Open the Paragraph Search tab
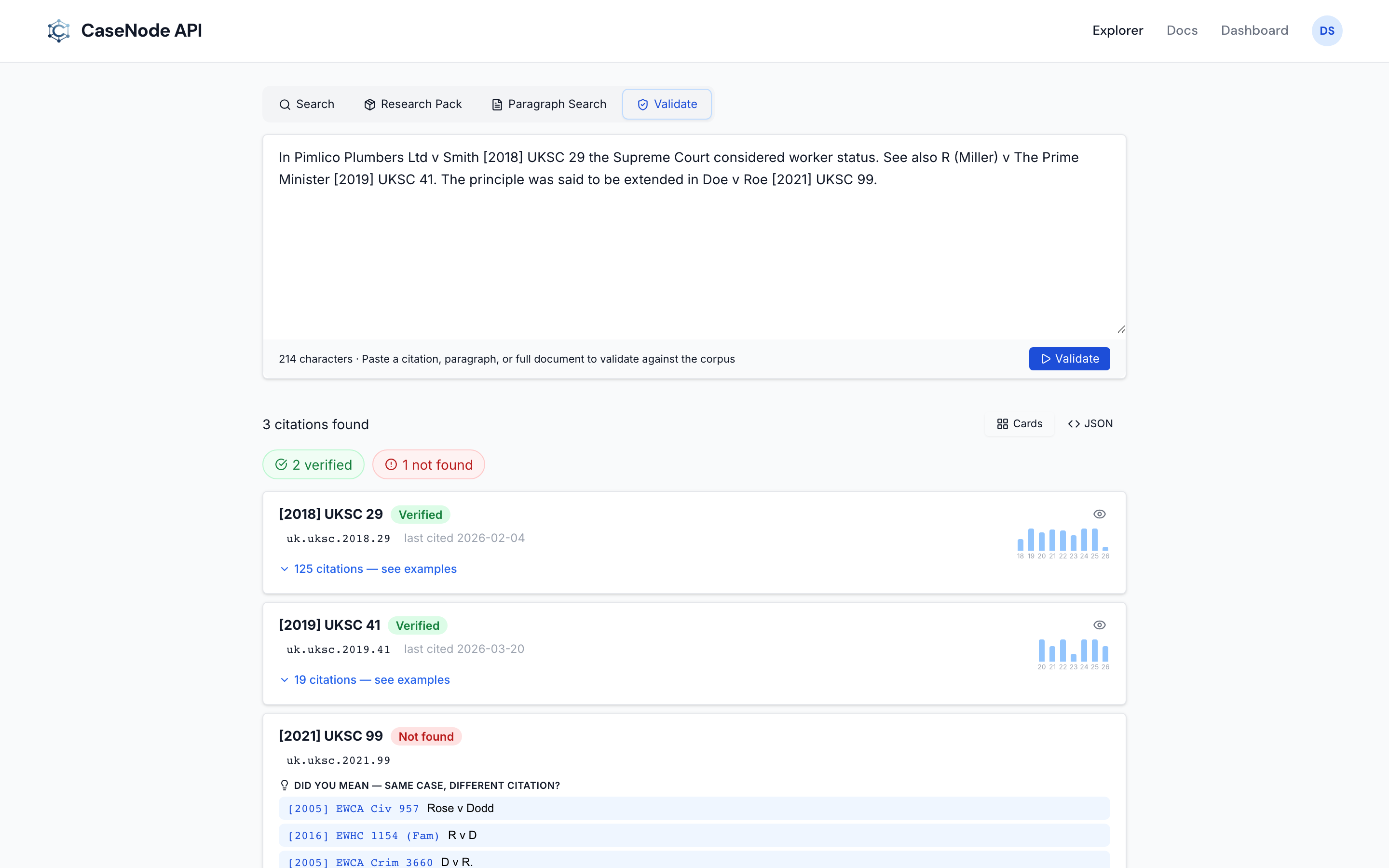Viewport: 1389px width, 868px height. coord(549,104)
